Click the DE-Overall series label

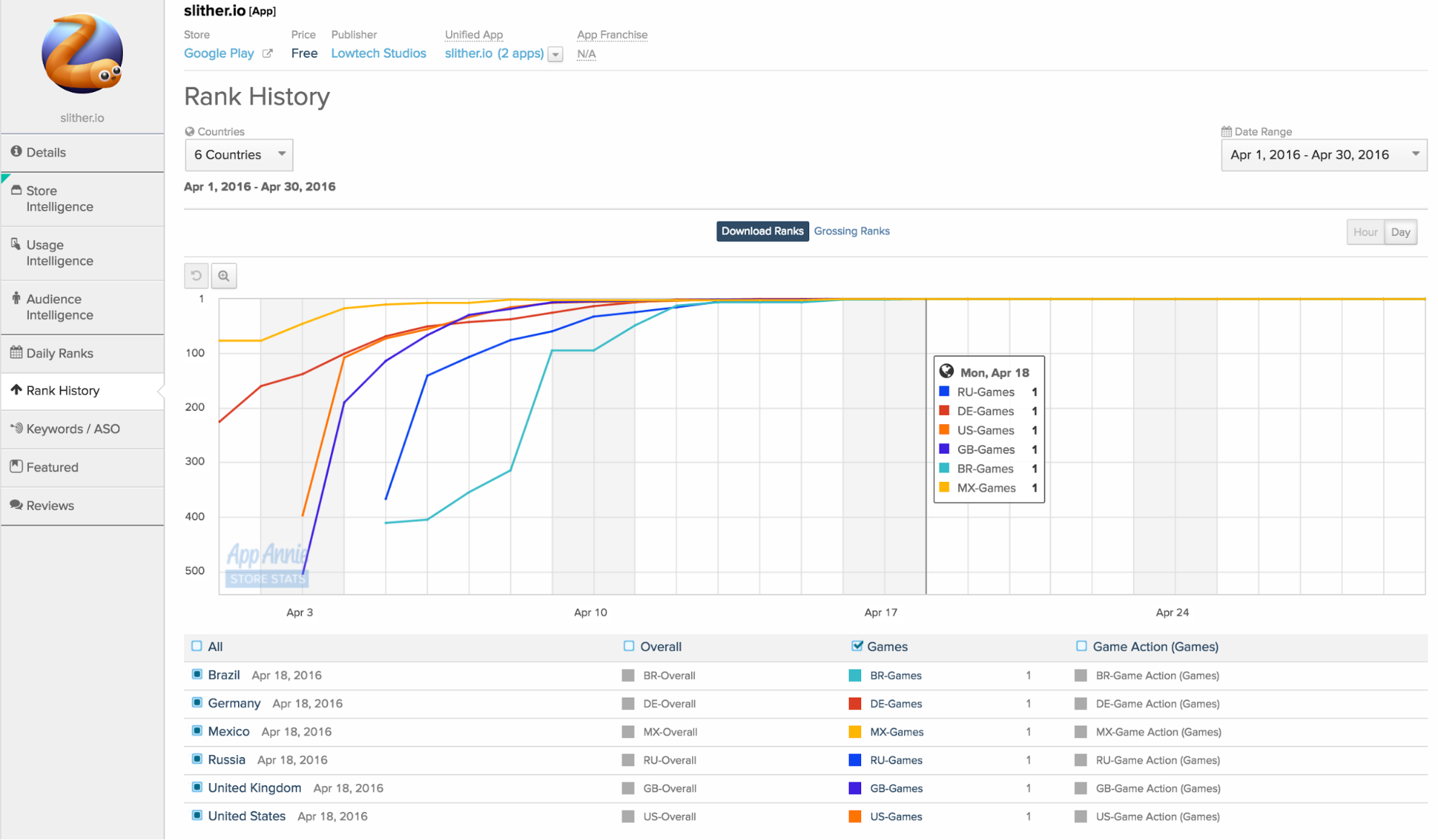click(670, 703)
